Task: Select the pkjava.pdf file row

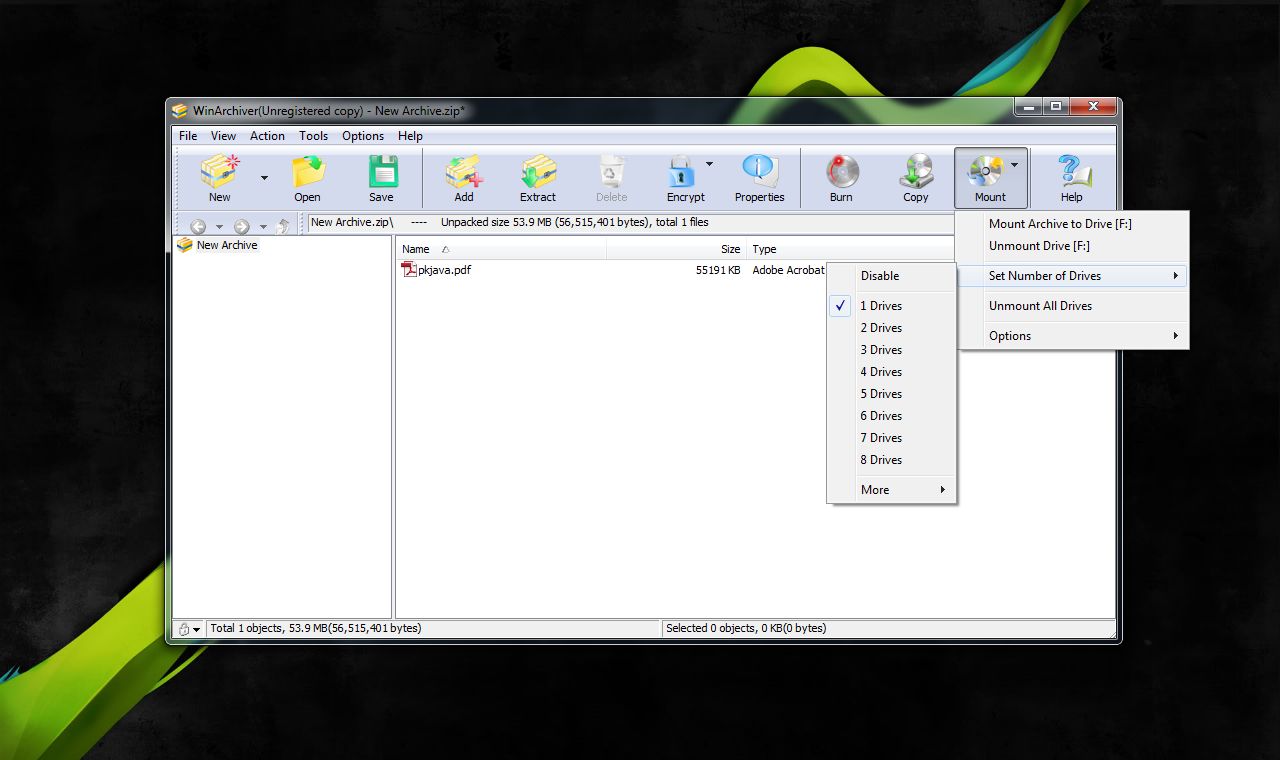Action: (612, 270)
